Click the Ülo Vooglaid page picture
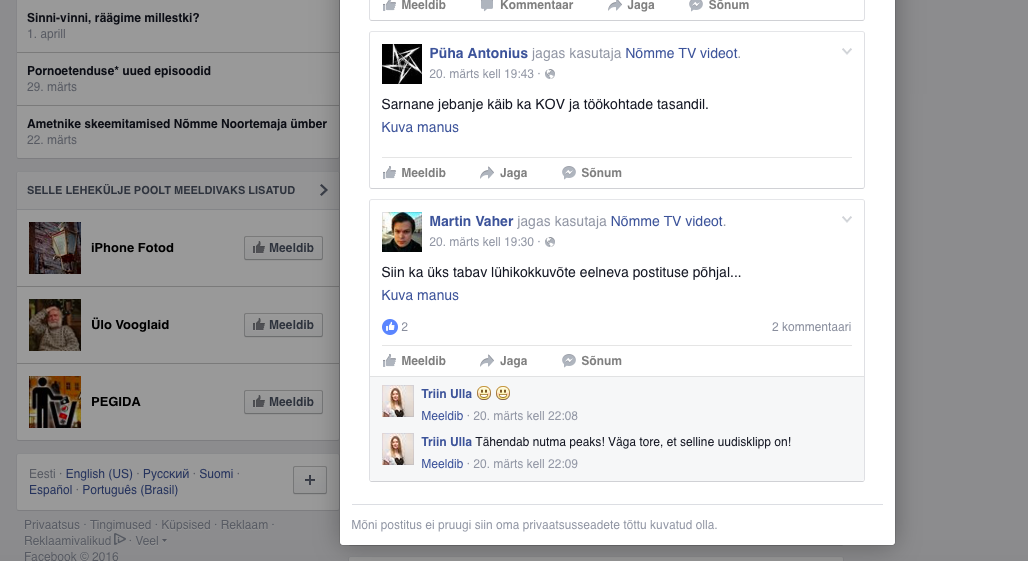Screen dimensions: 1028x561 [55, 325]
